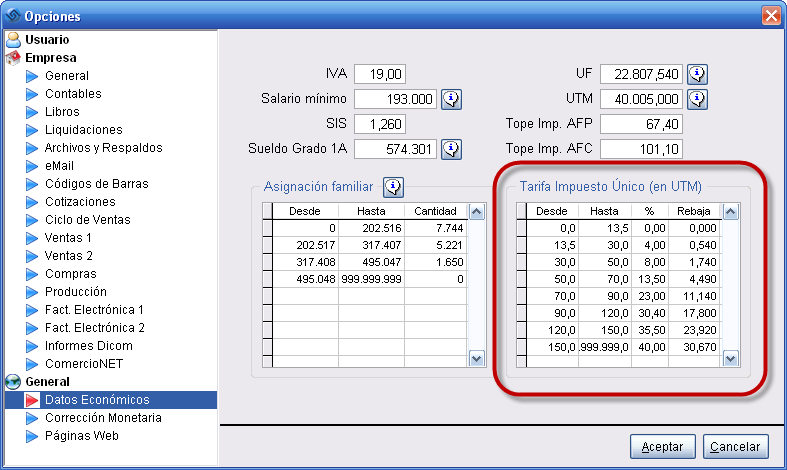This screenshot has height=470, width=787.
Task: Click the 7.744 cell in Asignación familiar
Action: tap(436, 228)
